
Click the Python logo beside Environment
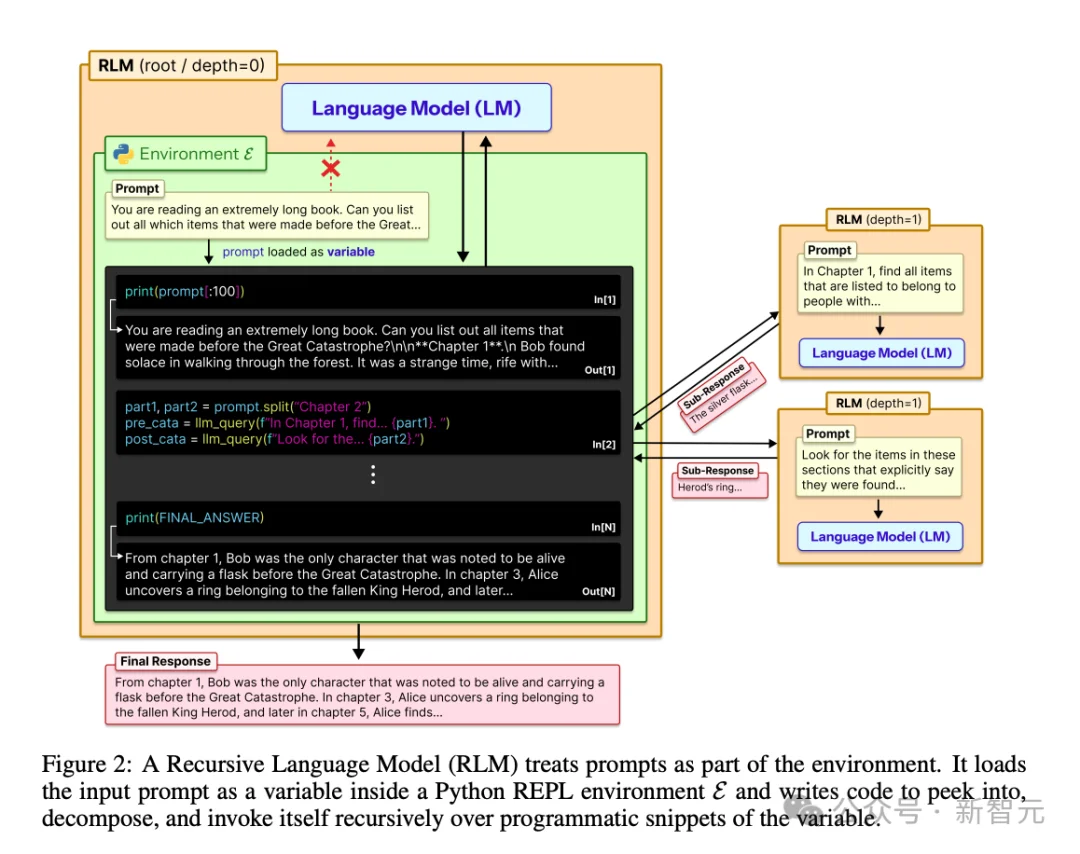pos(124,154)
